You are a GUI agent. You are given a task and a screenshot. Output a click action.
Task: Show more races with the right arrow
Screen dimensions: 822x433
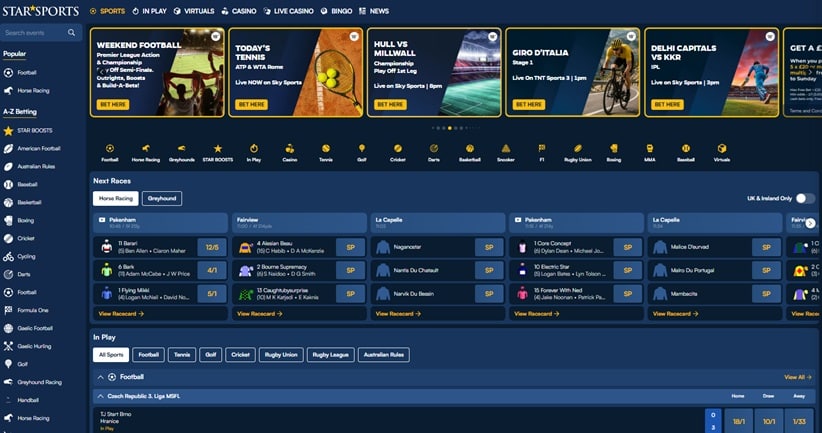(810, 223)
